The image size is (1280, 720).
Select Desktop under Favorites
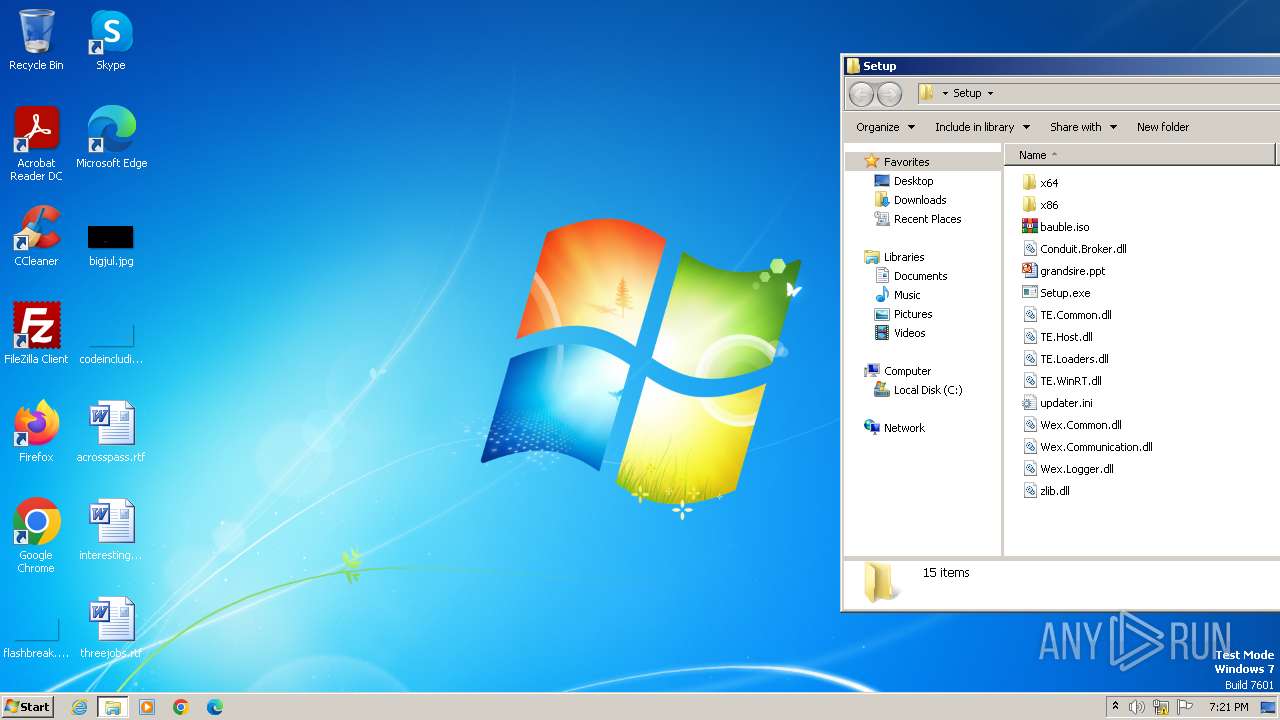913,181
